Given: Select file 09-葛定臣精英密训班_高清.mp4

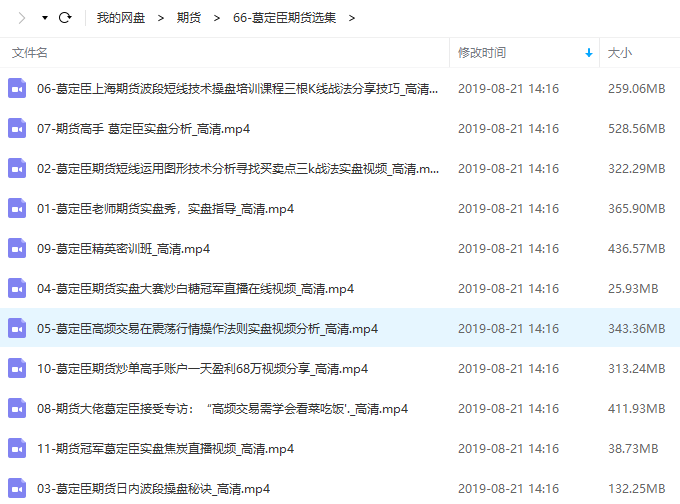Looking at the screenshot, I should click(124, 249).
